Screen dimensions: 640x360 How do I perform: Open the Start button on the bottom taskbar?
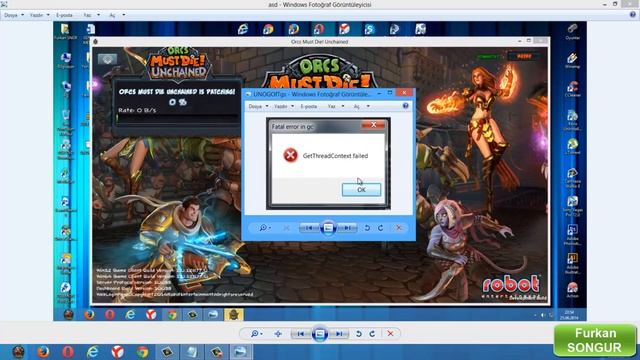click(x=18, y=352)
